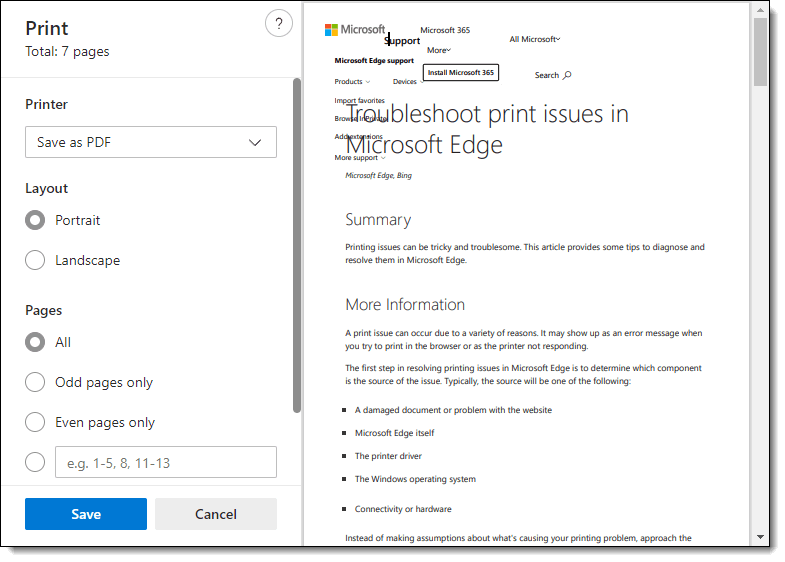The image size is (785, 562).
Task: Click into the custom page range field
Action: point(166,462)
